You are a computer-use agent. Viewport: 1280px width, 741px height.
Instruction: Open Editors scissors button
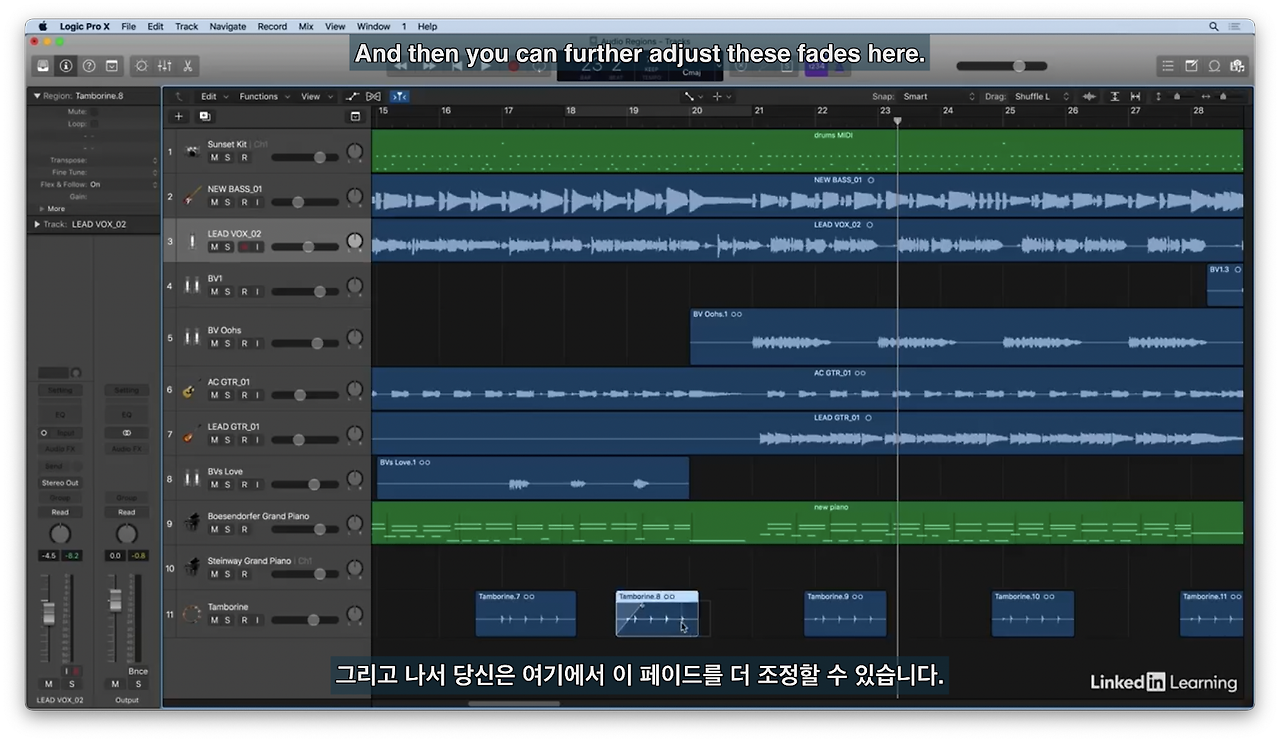pos(187,66)
